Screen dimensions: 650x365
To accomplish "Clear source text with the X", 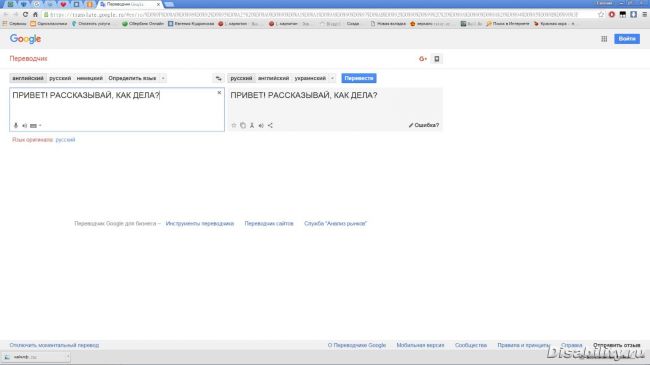I will point(219,92).
